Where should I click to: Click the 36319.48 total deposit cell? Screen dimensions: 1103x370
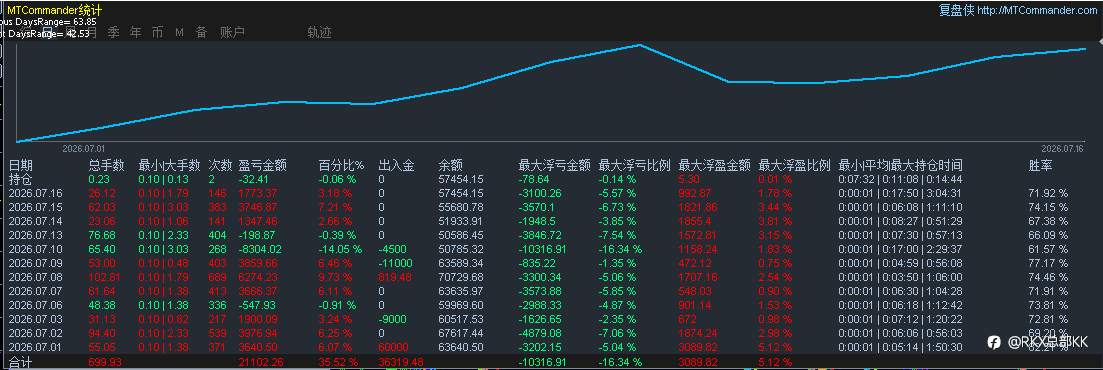click(400, 362)
